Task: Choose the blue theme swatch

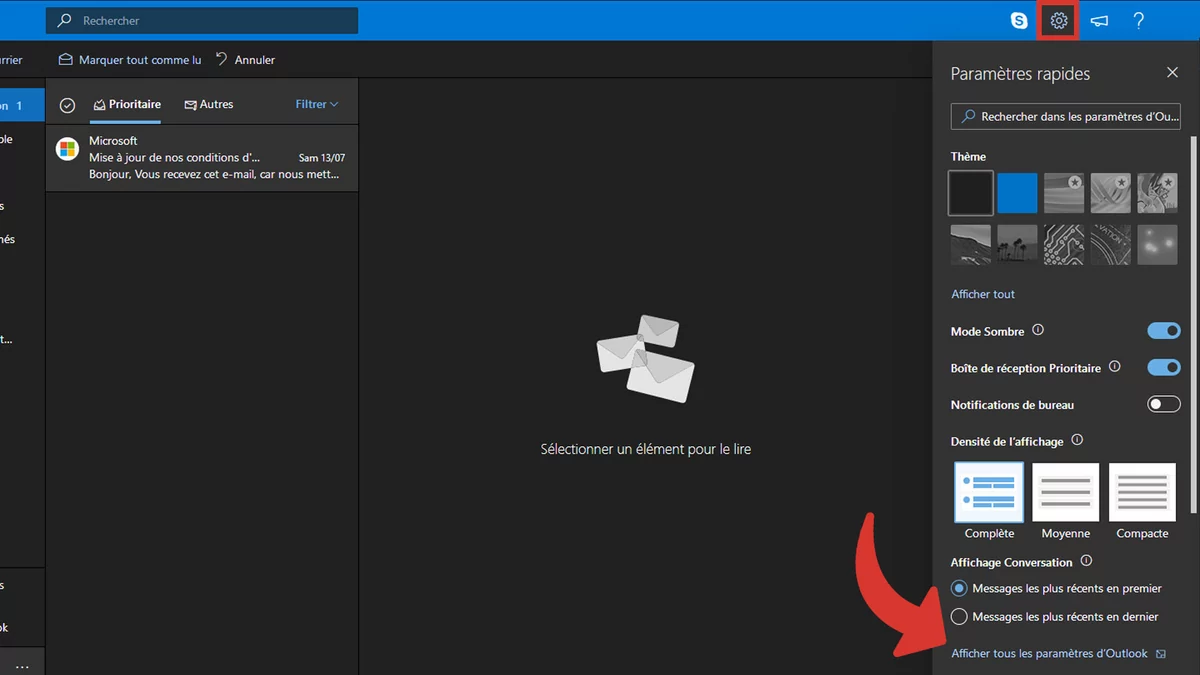Action: (x=1018, y=193)
